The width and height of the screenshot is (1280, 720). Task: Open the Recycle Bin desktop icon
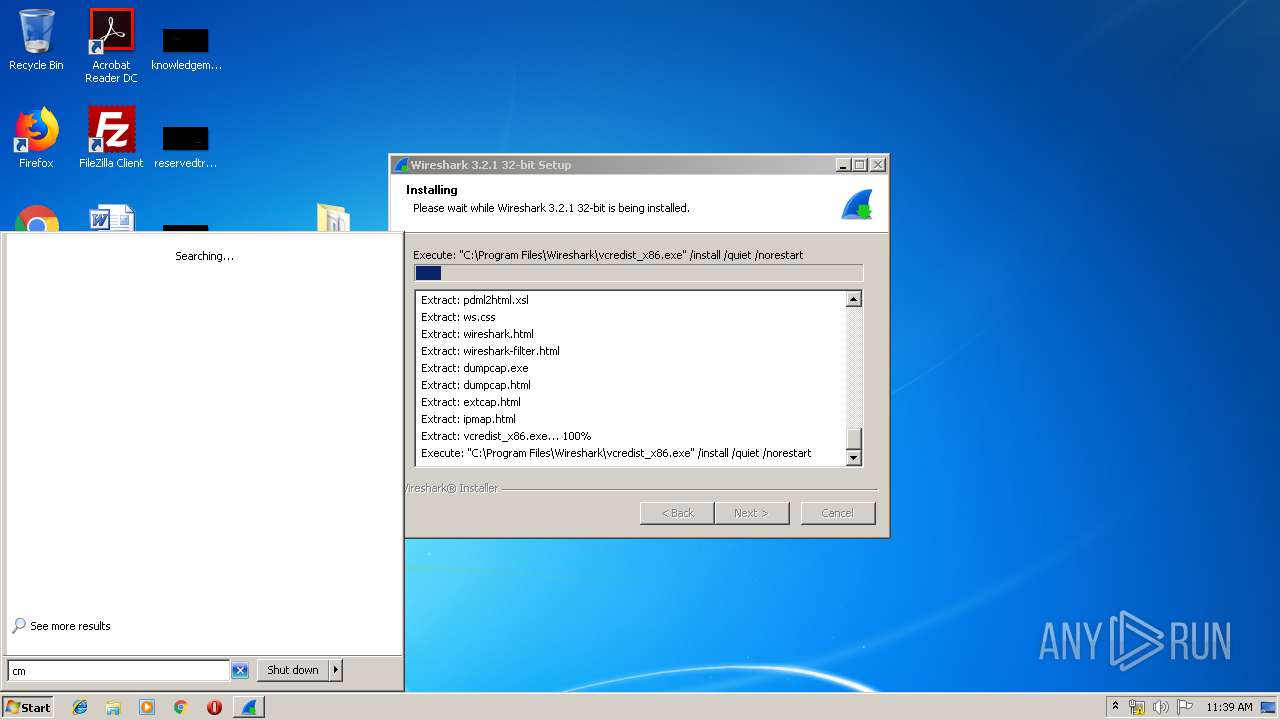36,40
